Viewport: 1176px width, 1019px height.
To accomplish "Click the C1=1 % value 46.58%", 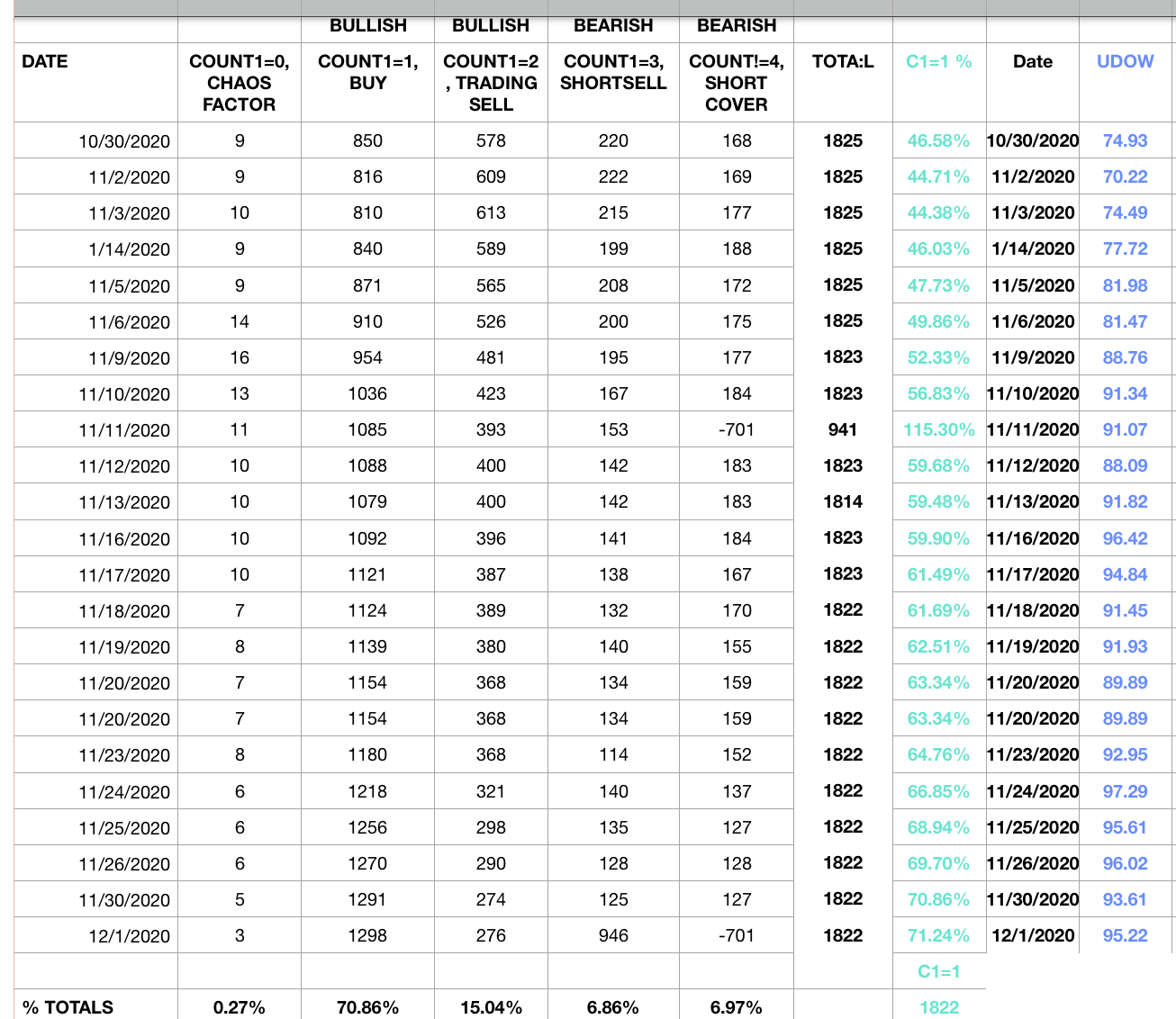I will pyautogui.click(x=939, y=140).
